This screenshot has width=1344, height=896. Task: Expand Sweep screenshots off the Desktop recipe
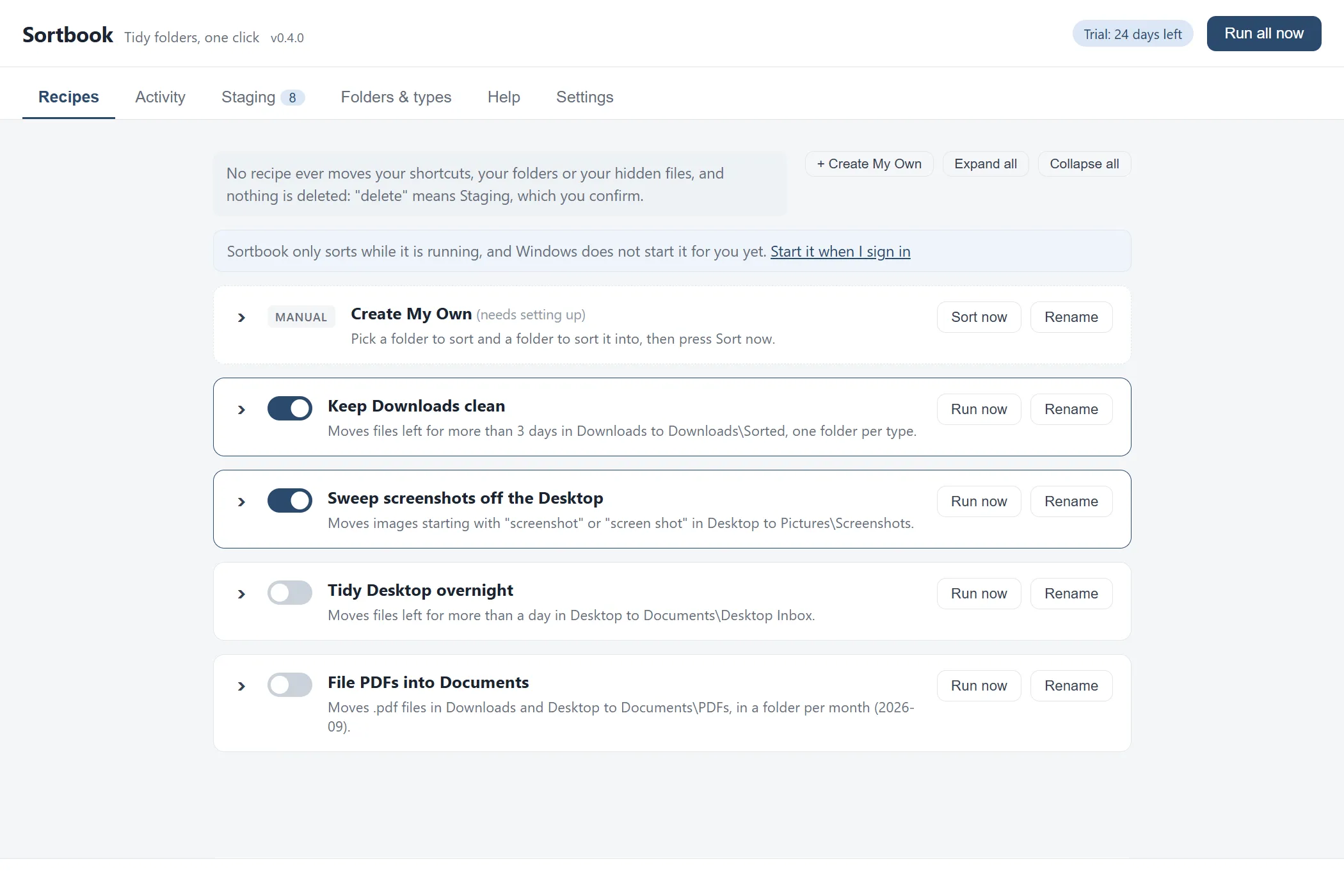(x=241, y=502)
